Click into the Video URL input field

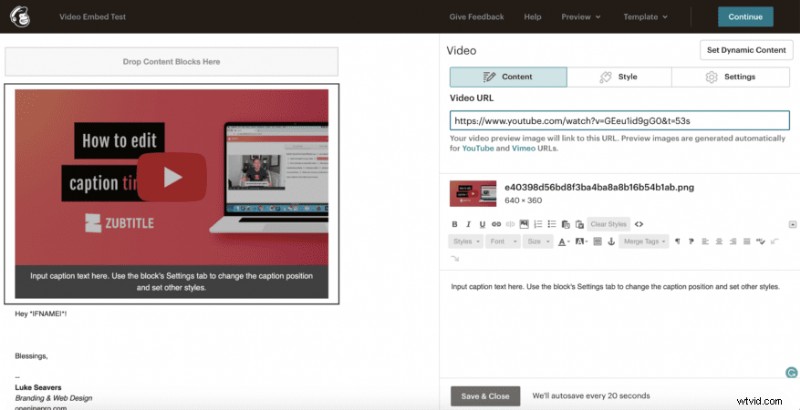pos(619,121)
